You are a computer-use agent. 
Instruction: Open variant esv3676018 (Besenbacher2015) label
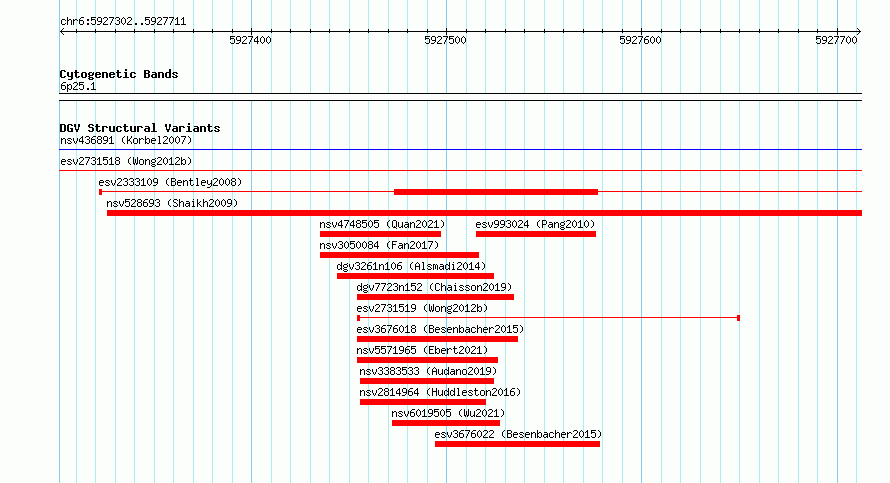[440, 329]
